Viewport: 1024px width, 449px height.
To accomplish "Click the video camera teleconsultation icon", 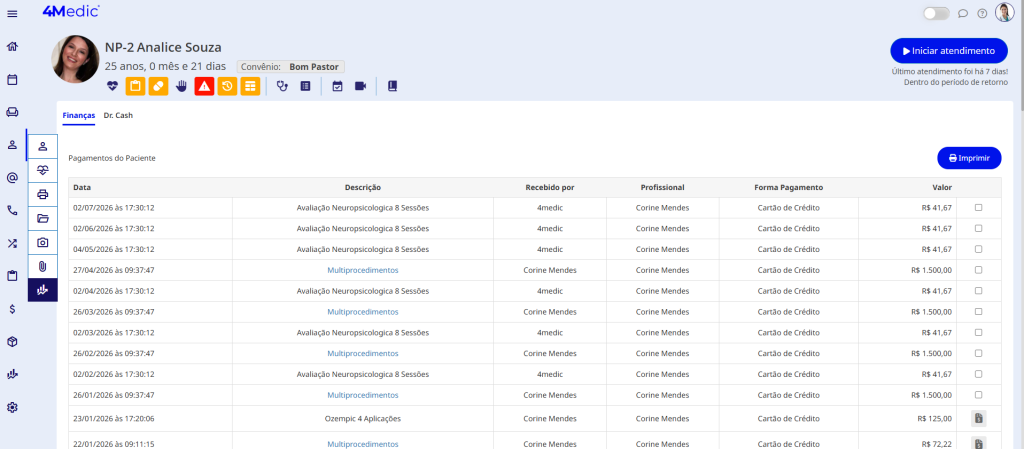I will pos(360,86).
